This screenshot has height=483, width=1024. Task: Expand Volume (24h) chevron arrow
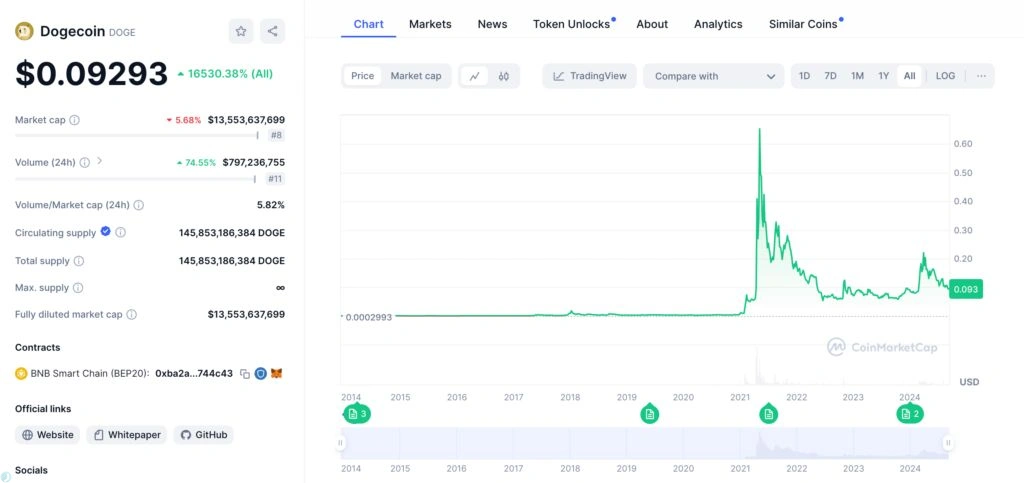coord(99,161)
